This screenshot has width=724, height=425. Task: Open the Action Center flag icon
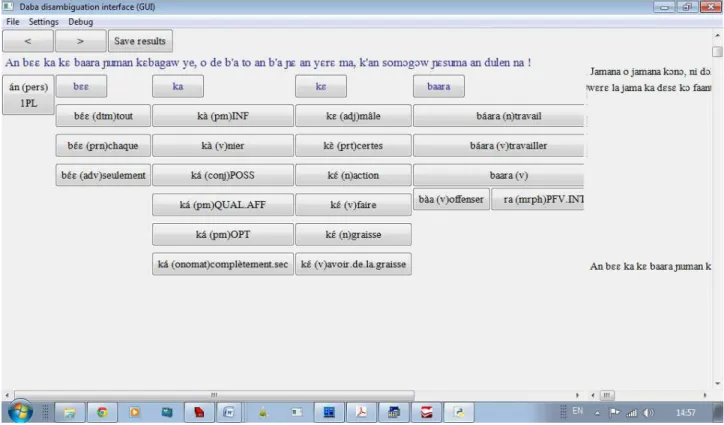[615, 413]
